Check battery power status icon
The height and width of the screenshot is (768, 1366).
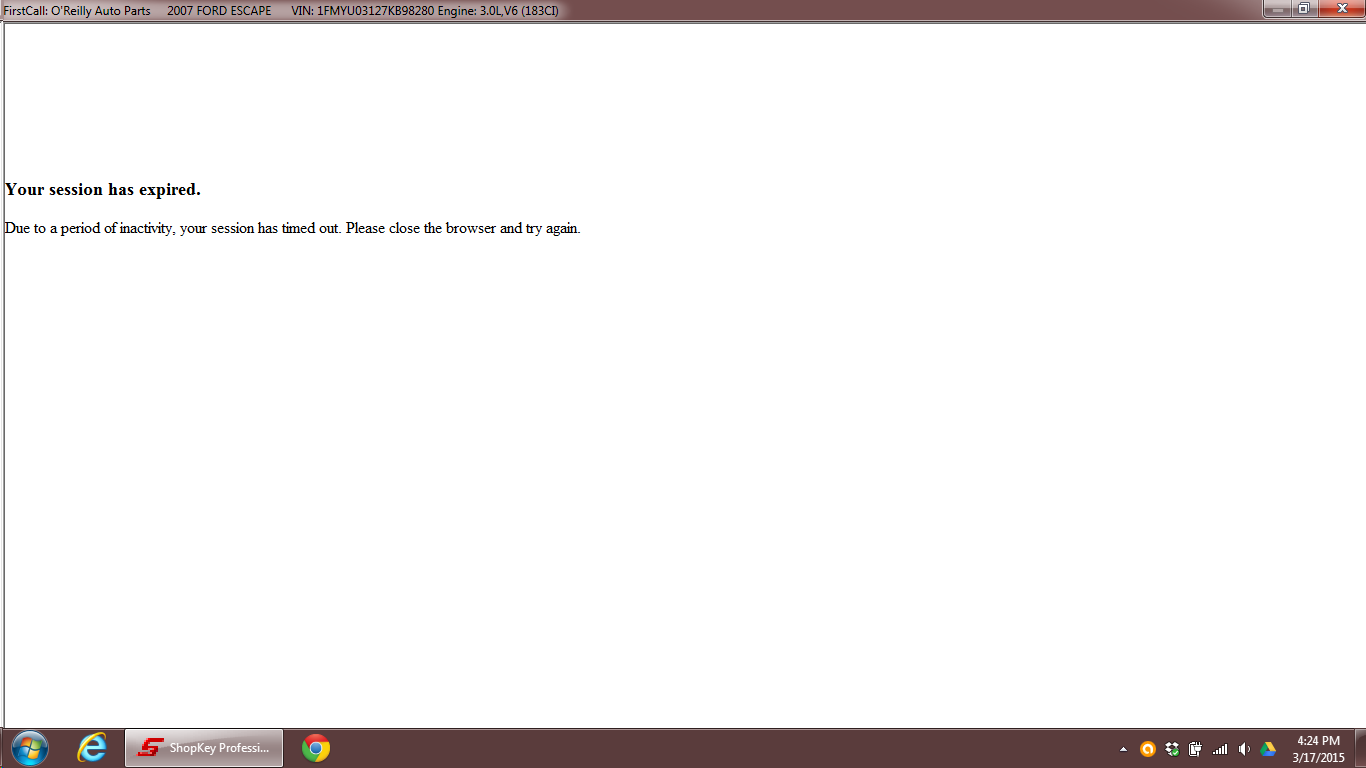1195,749
